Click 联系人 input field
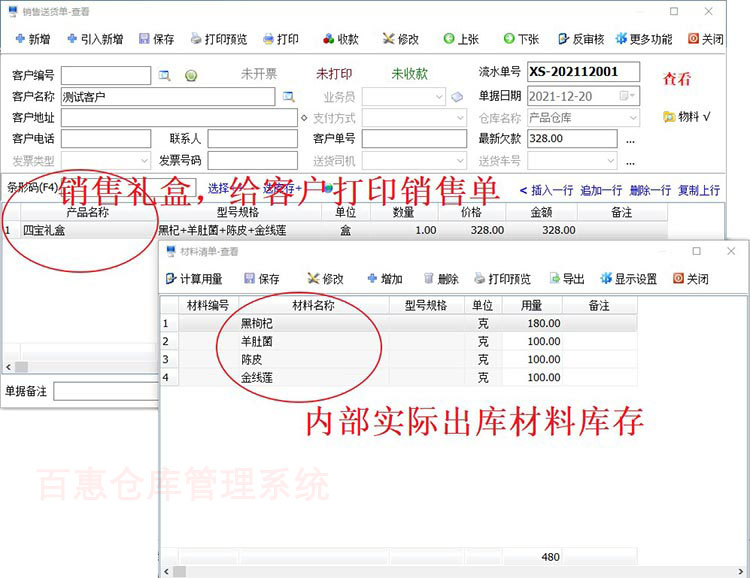This screenshot has height=578, width=750. coord(253,139)
